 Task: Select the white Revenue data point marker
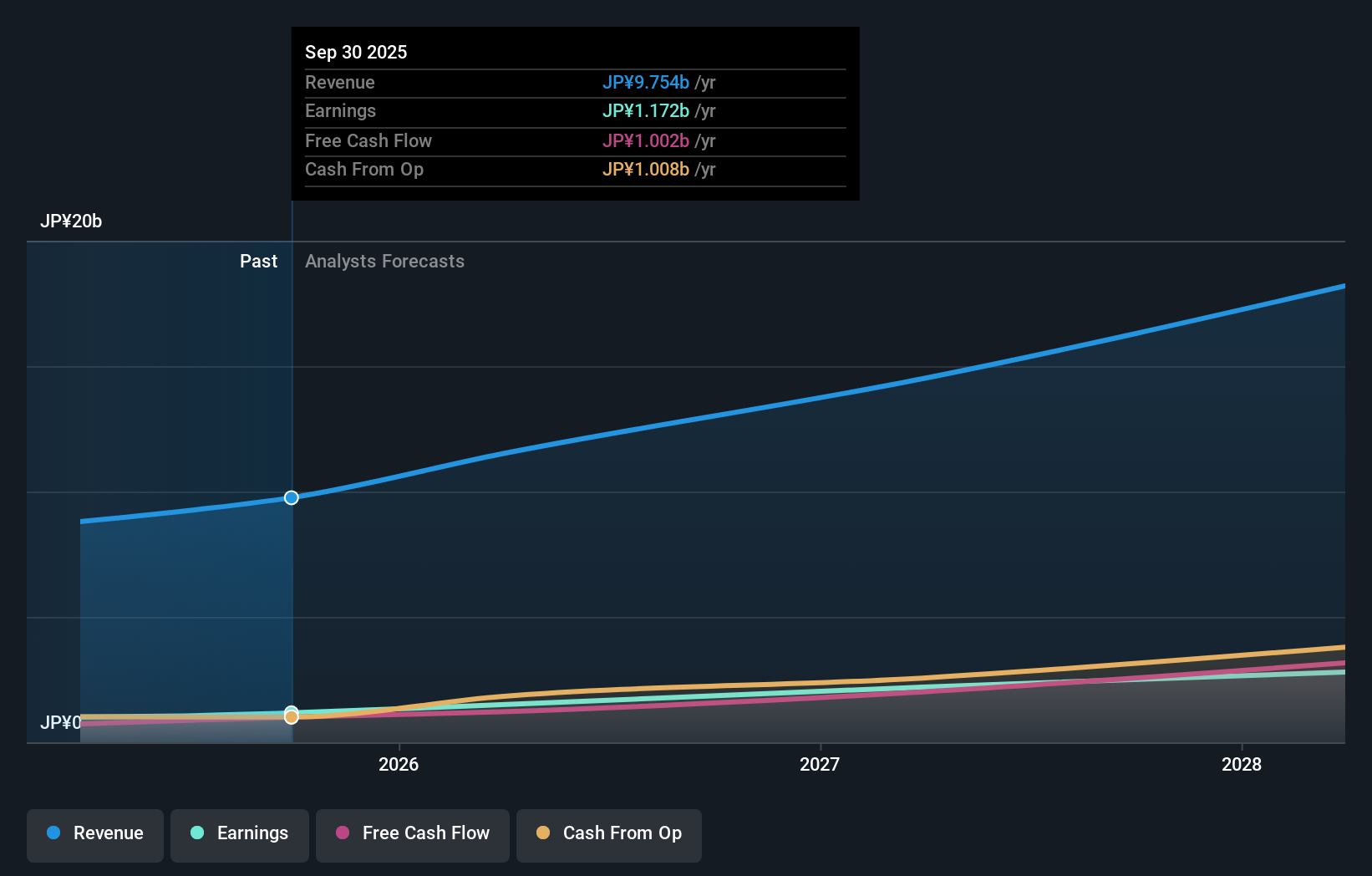[291, 497]
